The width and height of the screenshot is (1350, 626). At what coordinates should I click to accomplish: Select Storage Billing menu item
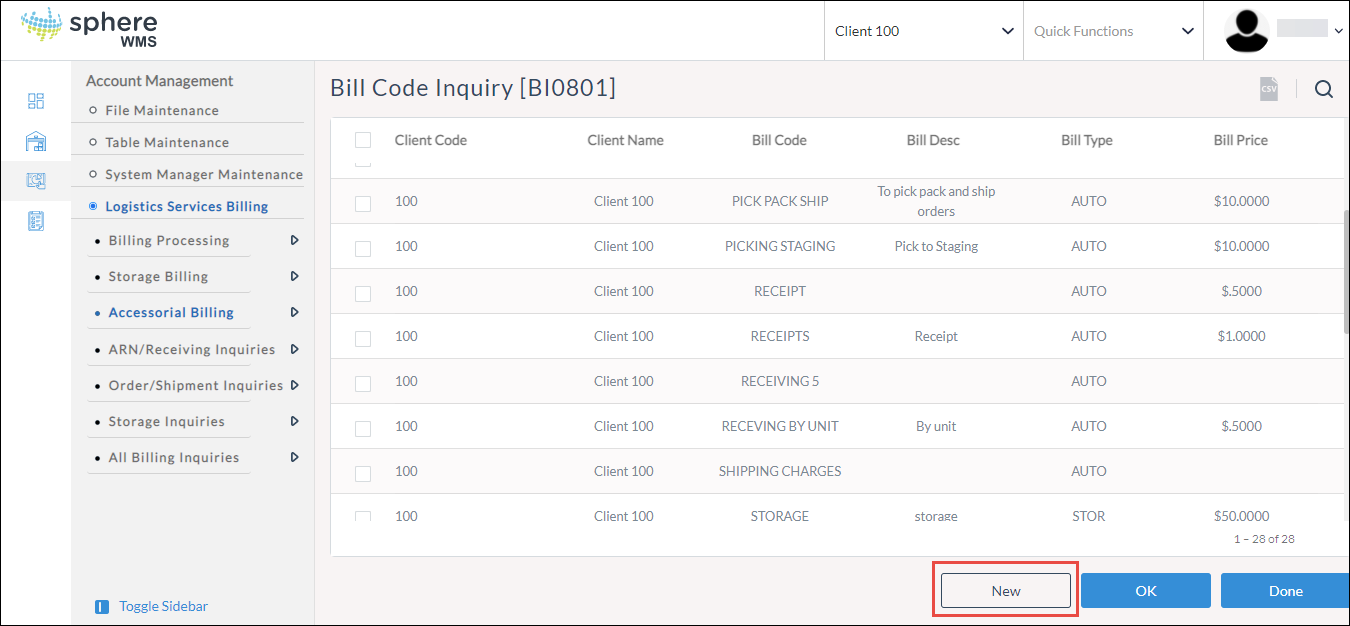158,276
